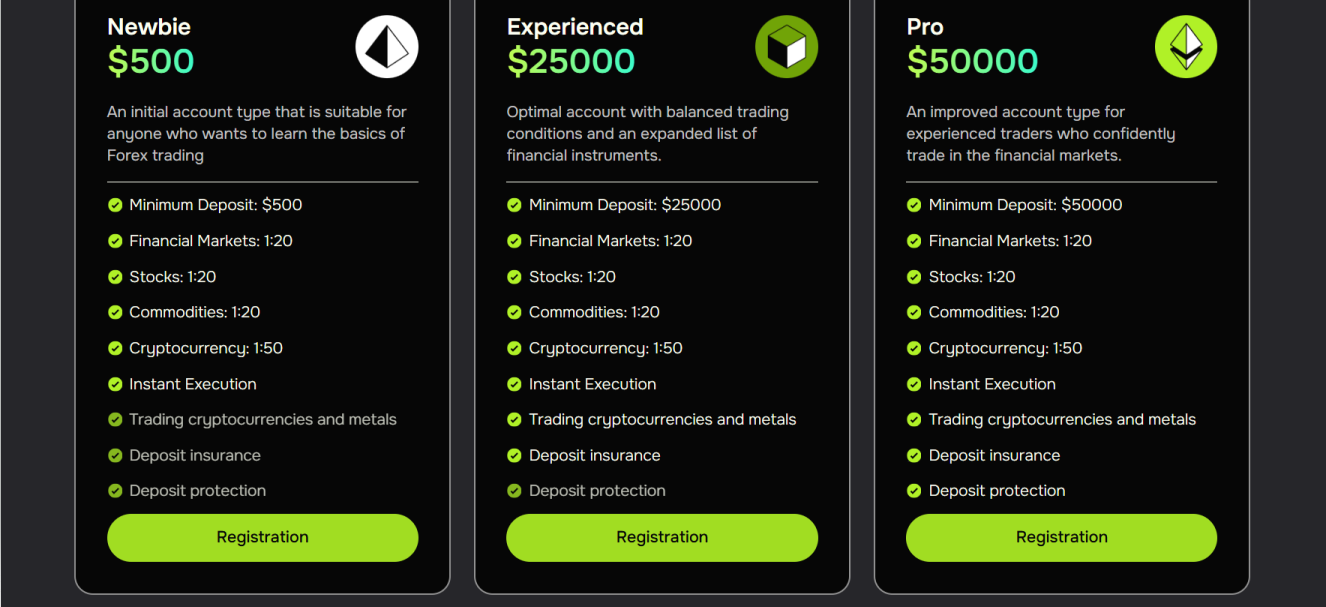The image size is (1326, 607).
Task: Click the Pro $50000 price text
Action: [972, 62]
